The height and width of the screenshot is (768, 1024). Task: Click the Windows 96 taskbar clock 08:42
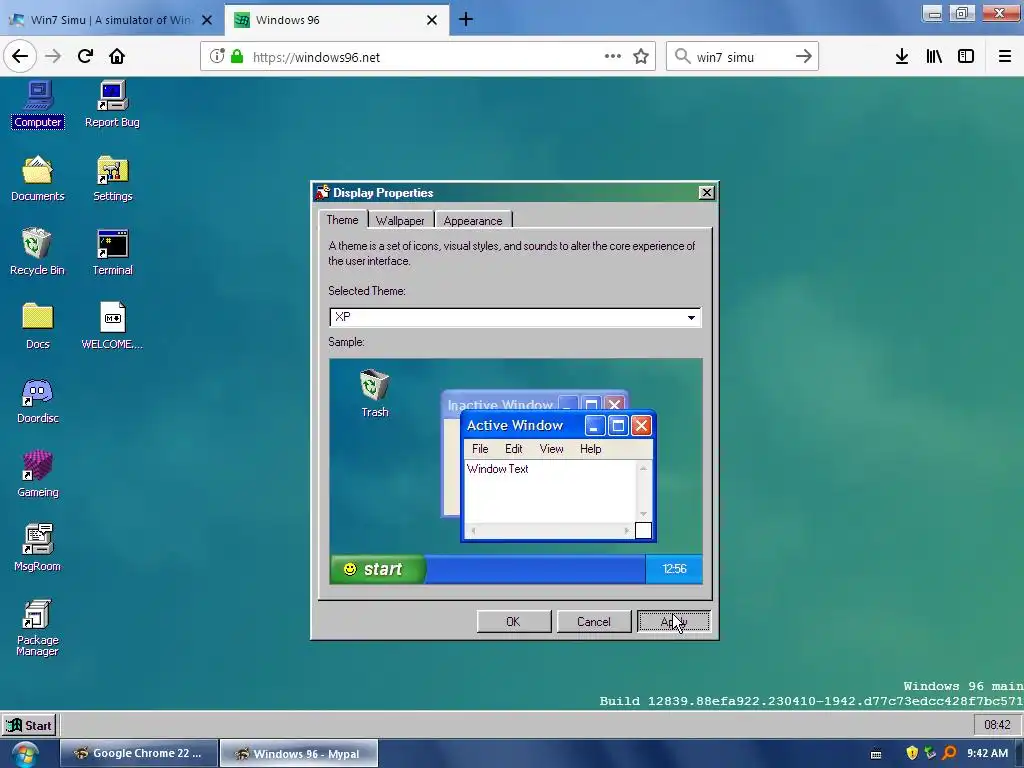997,725
